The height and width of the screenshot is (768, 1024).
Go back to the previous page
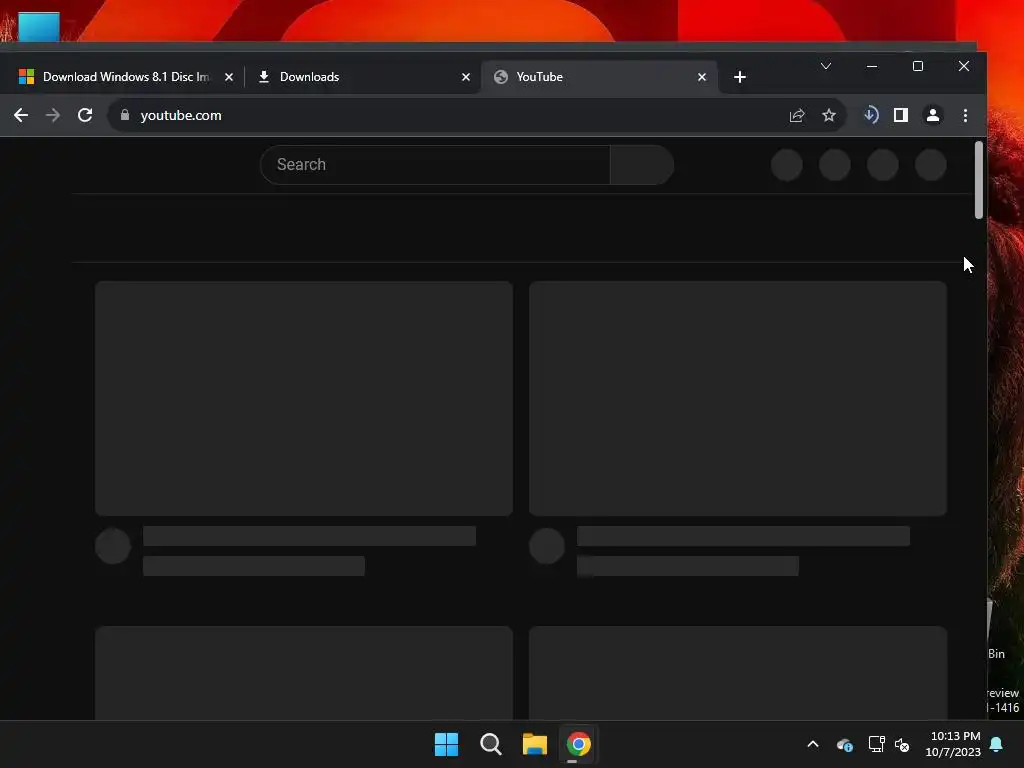21,116
